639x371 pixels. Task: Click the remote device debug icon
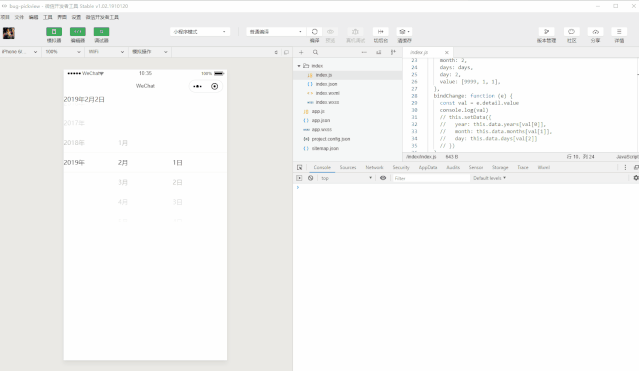click(355, 32)
